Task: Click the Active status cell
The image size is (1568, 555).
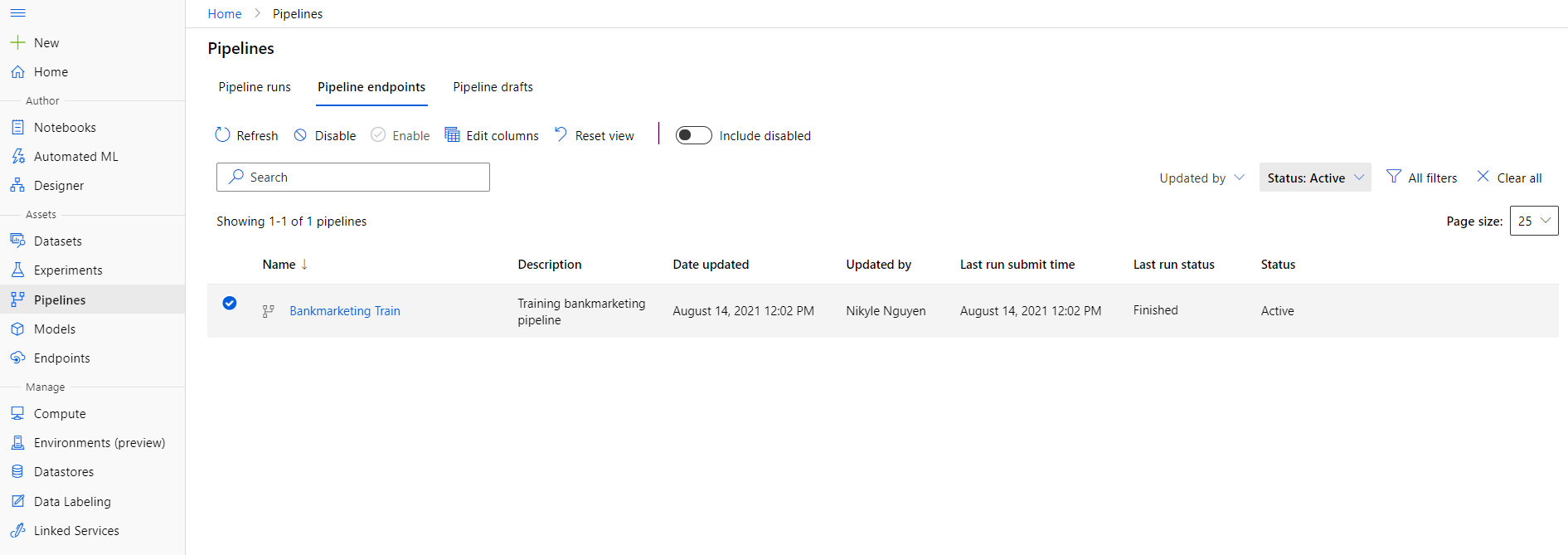Action: click(1277, 311)
